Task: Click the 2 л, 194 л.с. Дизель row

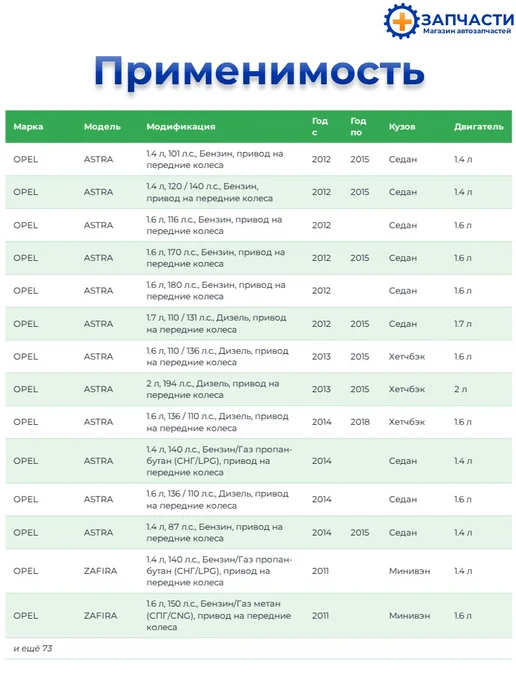Action: [258, 389]
